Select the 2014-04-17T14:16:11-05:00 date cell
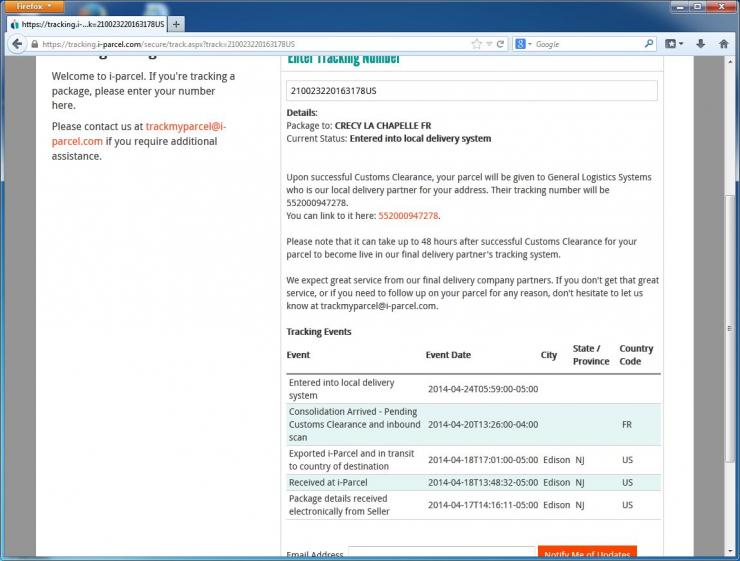The width and height of the screenshot is (740, 561). pos(483,505)
